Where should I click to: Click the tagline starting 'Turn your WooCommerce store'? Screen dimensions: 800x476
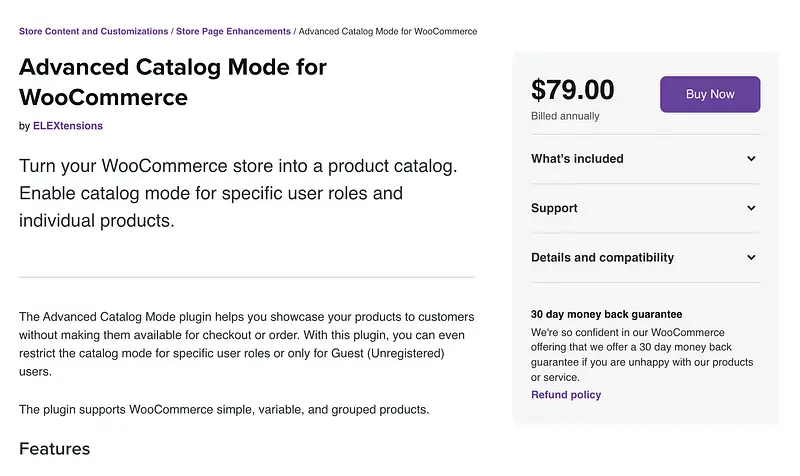[238, 193]
